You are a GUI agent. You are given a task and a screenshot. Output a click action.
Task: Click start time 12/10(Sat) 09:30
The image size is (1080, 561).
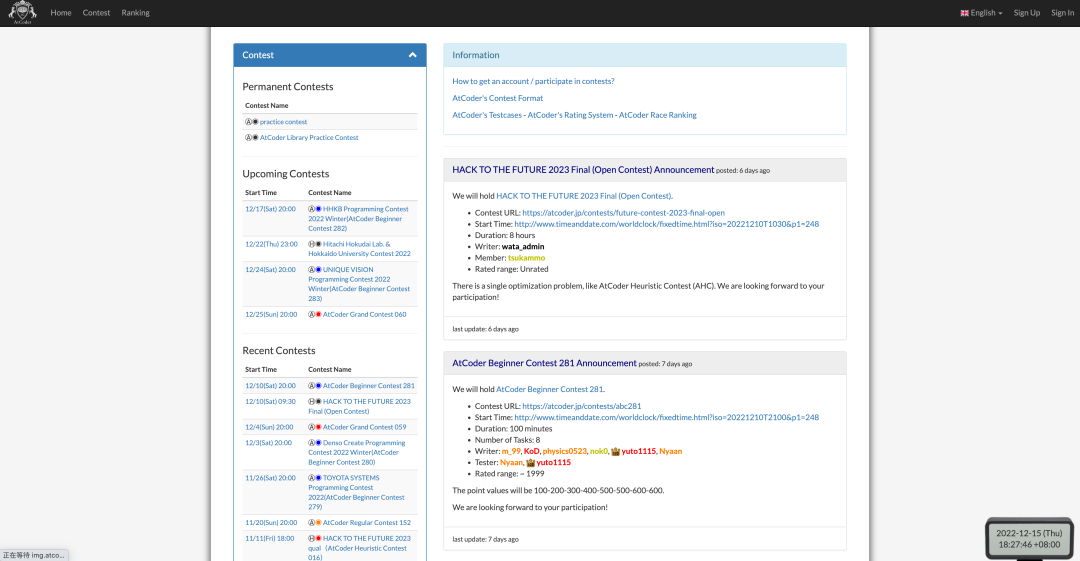pyautogui.click(x=270, y=401)
